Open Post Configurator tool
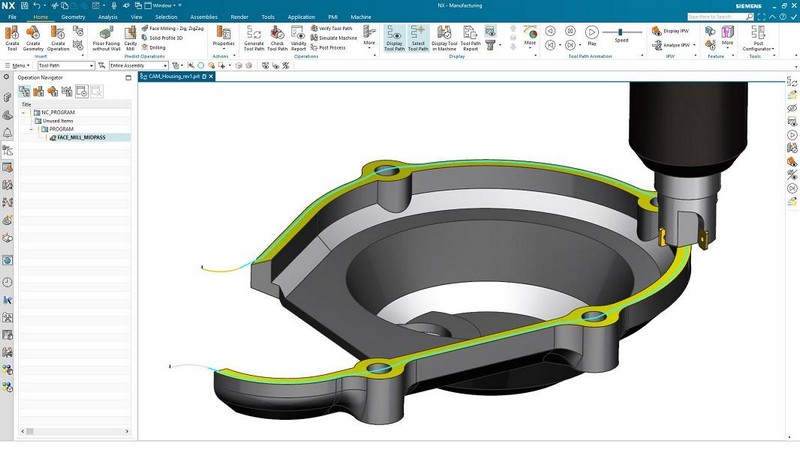Screen dimensions: 800x450 tap(758, 38)
